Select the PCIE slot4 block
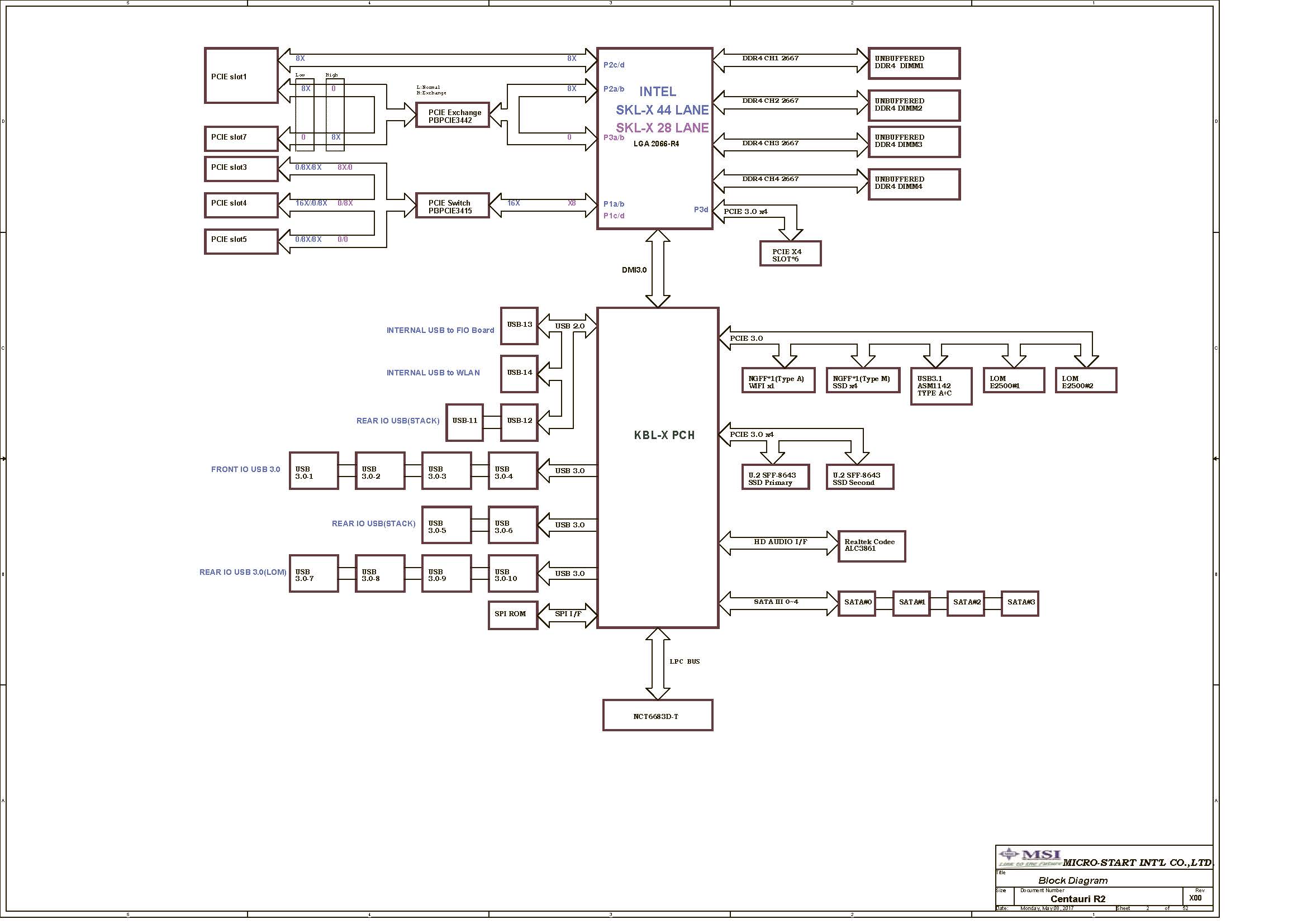 coord(241,205)
